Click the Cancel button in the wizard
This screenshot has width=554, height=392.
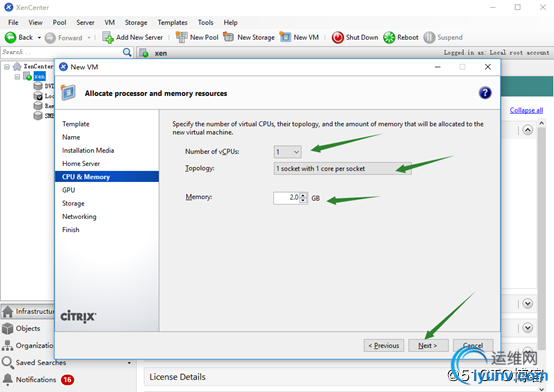point(473,345)
